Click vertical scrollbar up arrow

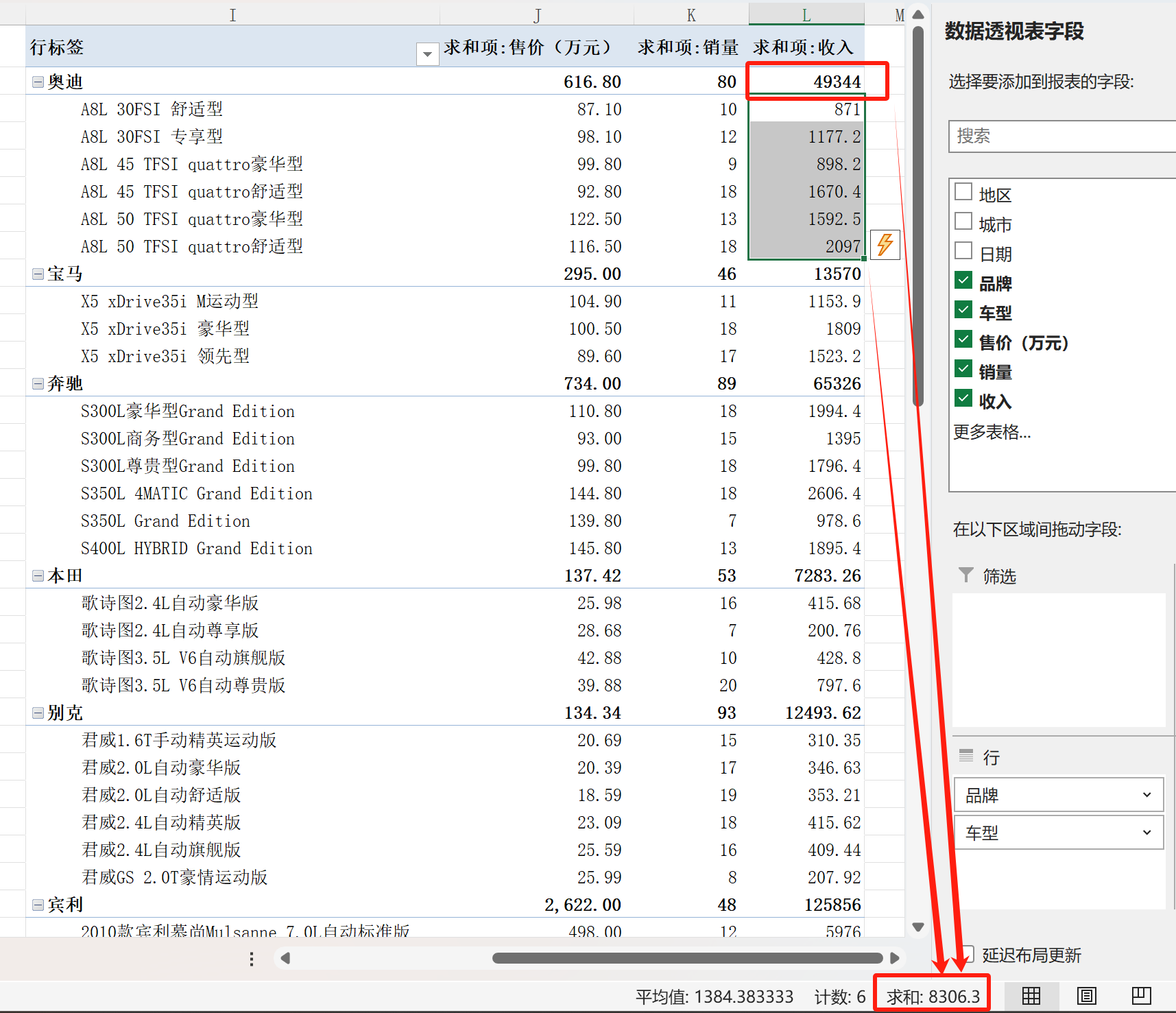click(918, 14)
